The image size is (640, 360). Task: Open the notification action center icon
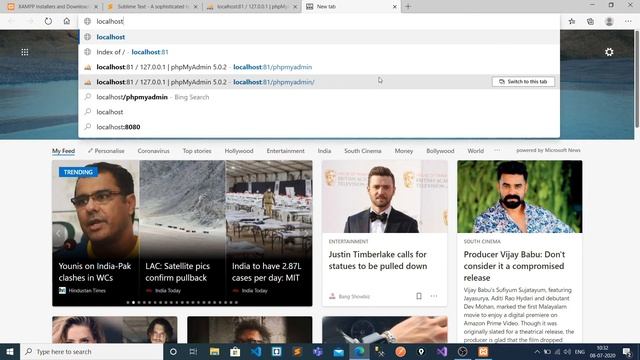[627, 351]
